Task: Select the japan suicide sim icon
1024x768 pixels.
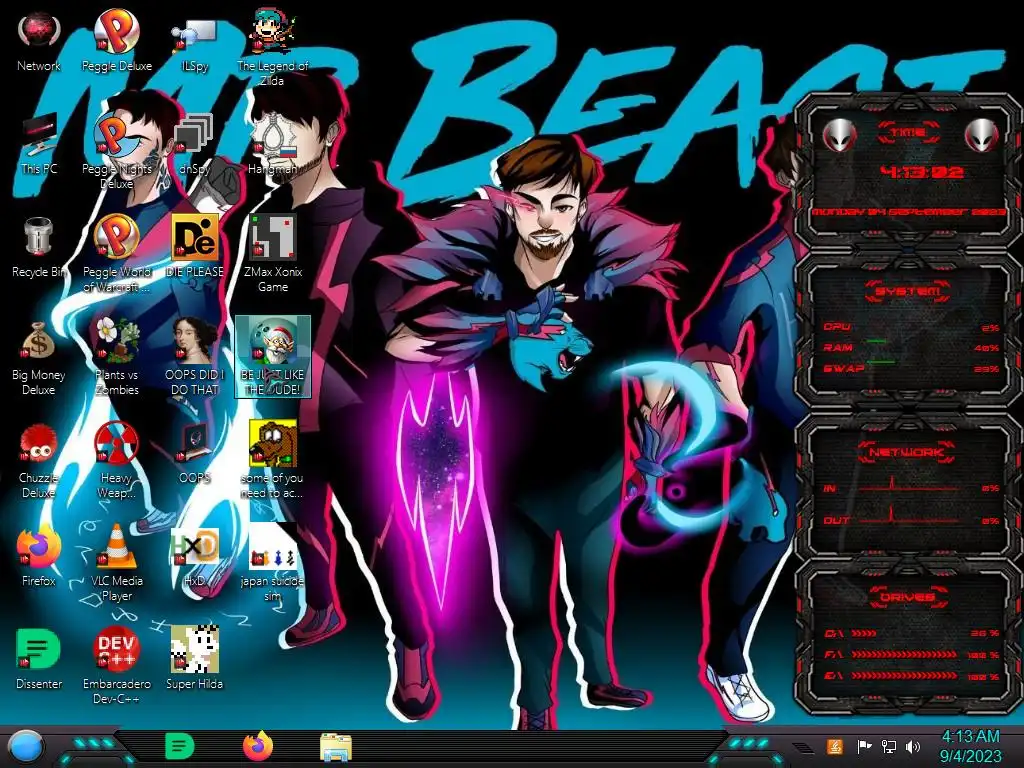Action: point(272,563)
